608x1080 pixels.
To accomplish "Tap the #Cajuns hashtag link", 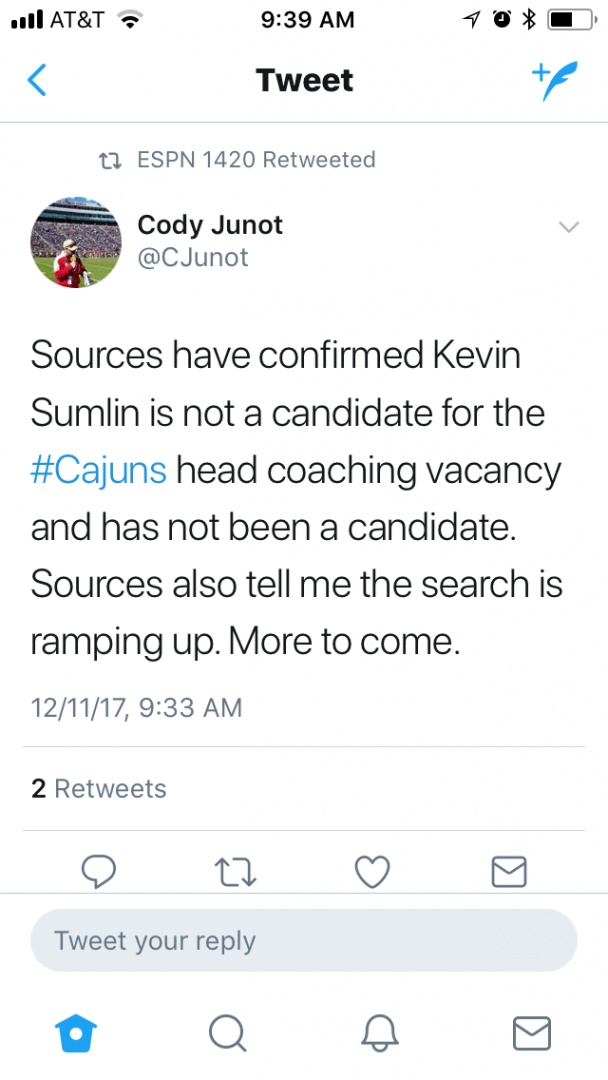I will pos(99,469).
